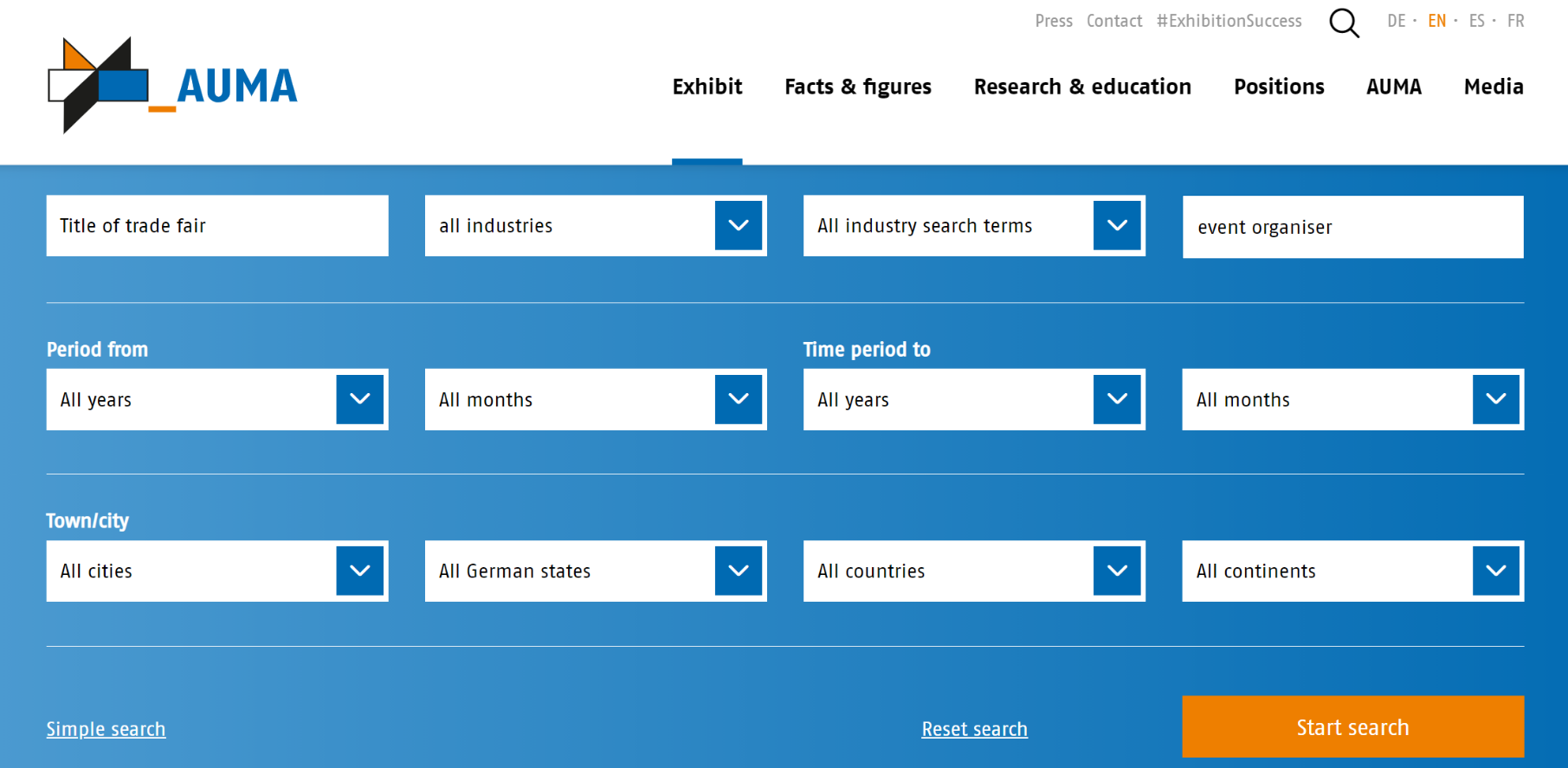Click the AUMA logo
Screen dimensions: 1568x768
[172, 85]
